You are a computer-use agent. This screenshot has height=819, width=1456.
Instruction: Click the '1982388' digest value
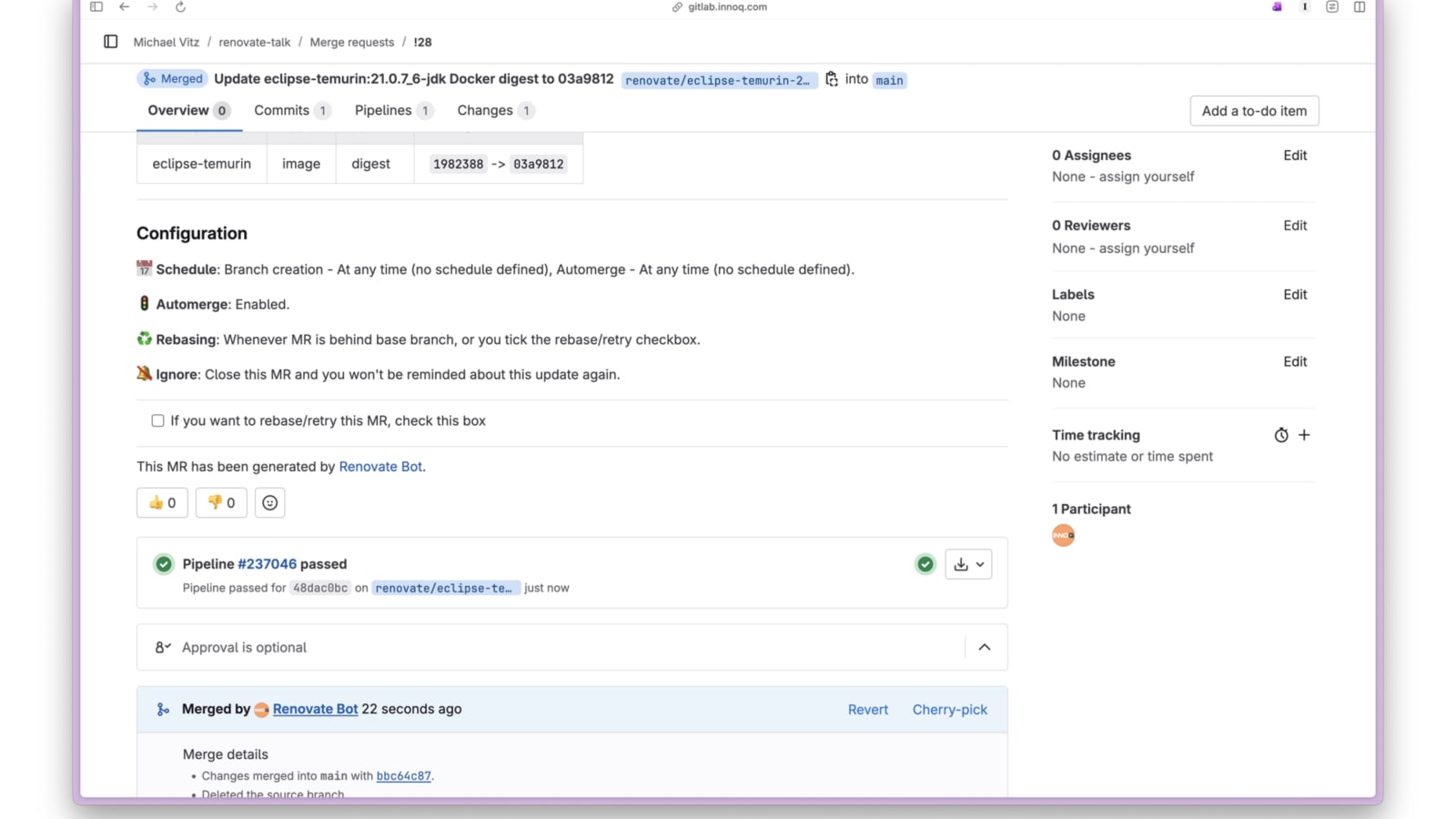coord(458,164)
